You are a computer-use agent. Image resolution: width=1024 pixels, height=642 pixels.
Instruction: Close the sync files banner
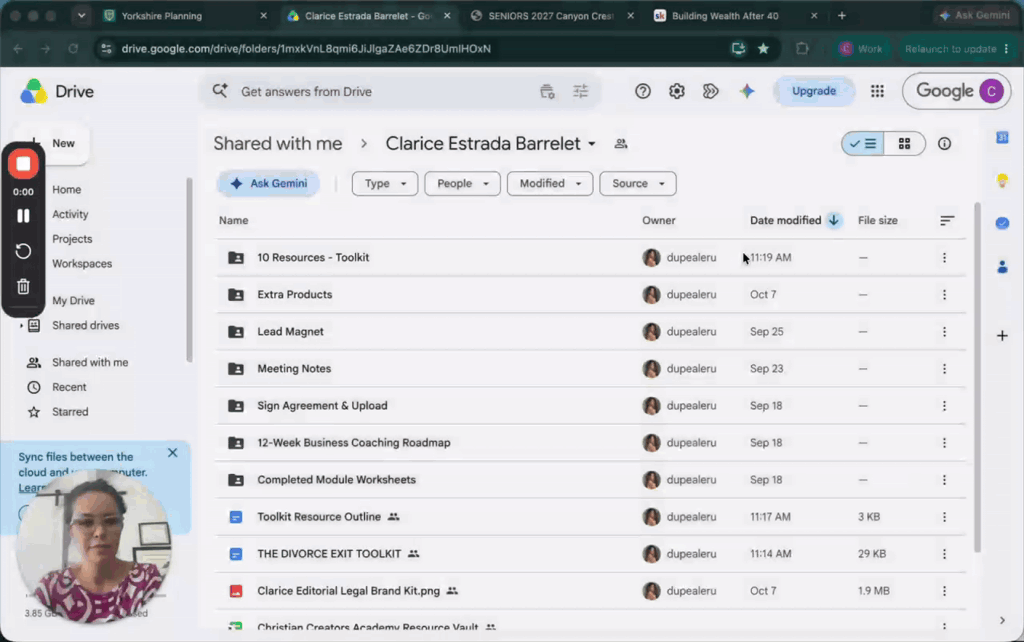[x=172, y=453]
